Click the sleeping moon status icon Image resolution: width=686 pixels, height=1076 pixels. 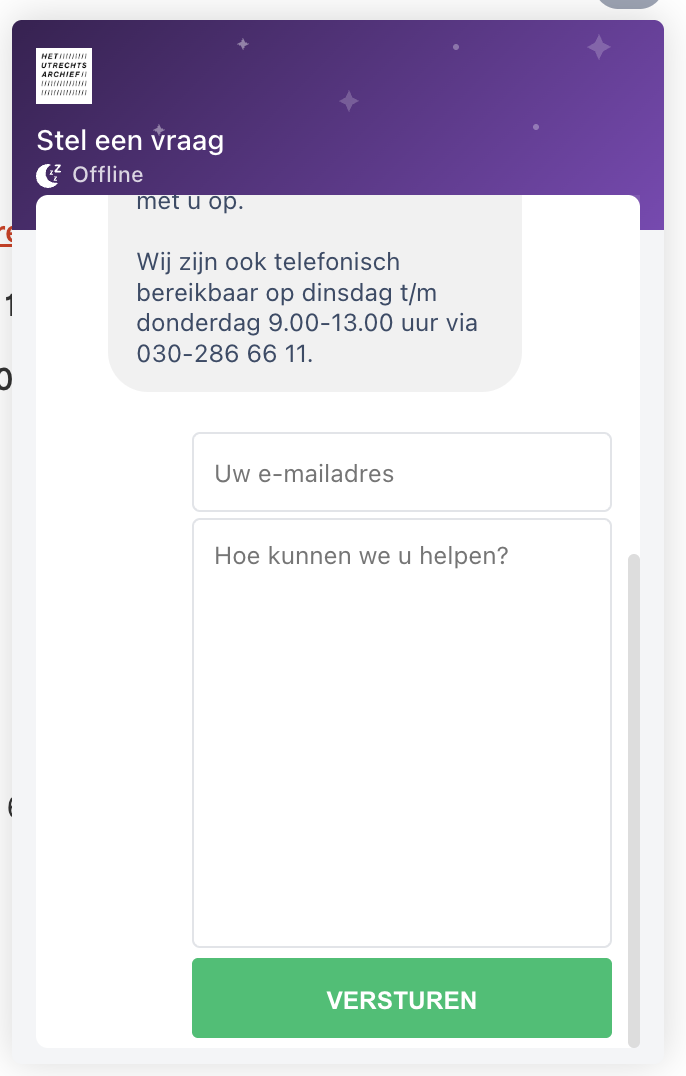pyautogui.click(x=48, y=175)
